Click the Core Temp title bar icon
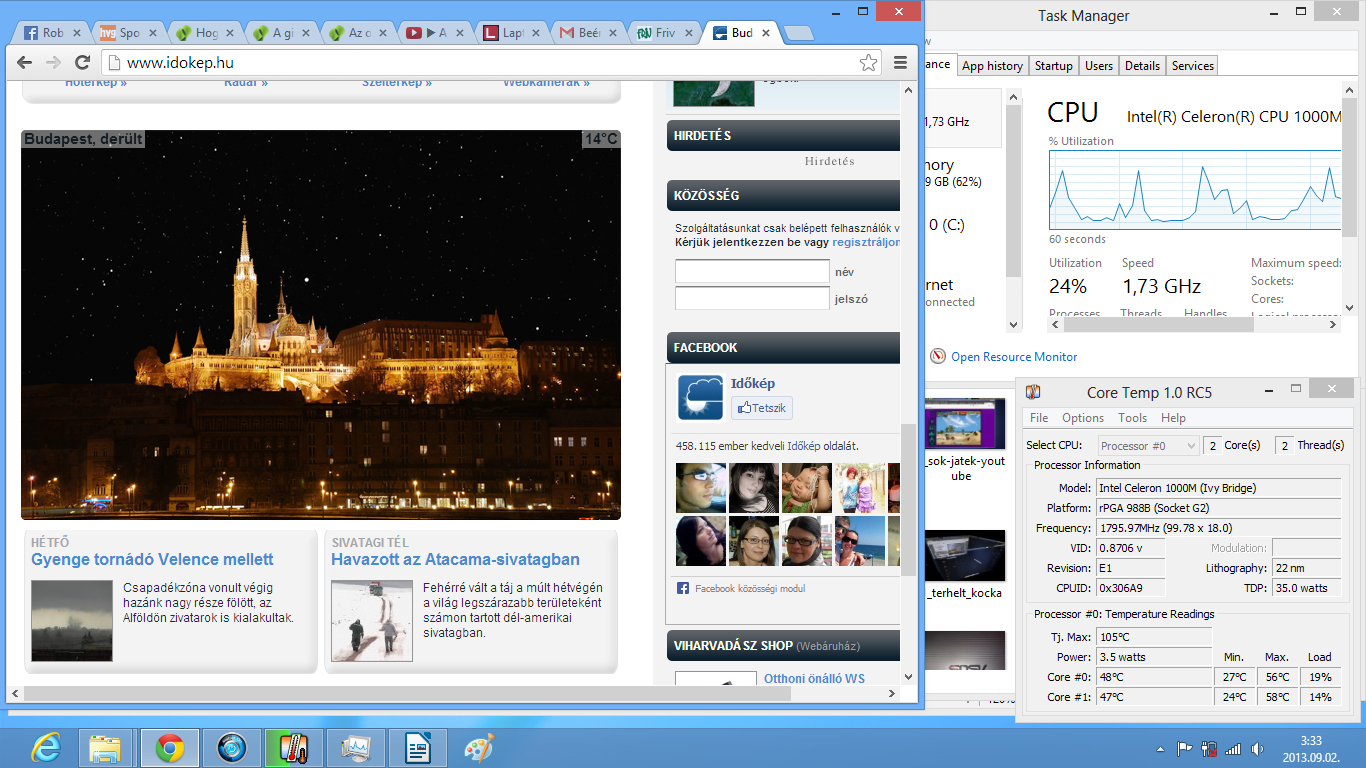Viewport: 1366px width, 768px height. point(1034,392)
